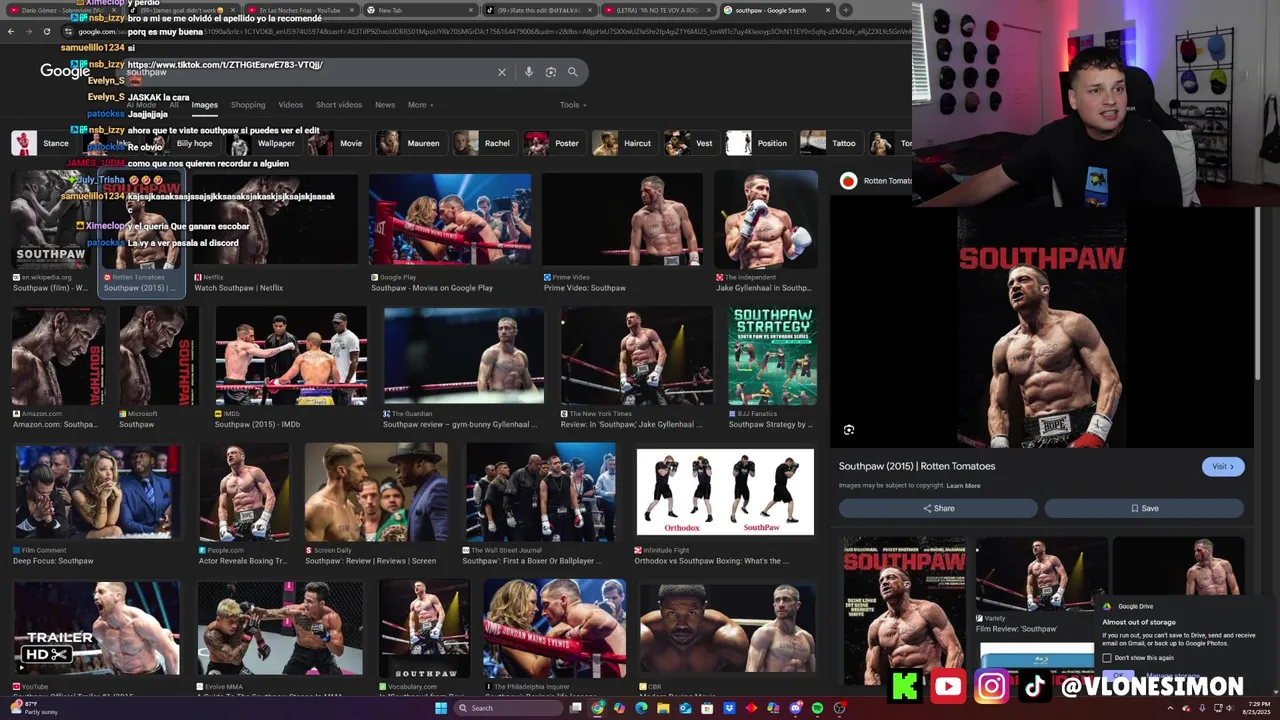Show hidden system tray icons
The height and width of the screenshot is (720, 1280).
(1171, 708)
